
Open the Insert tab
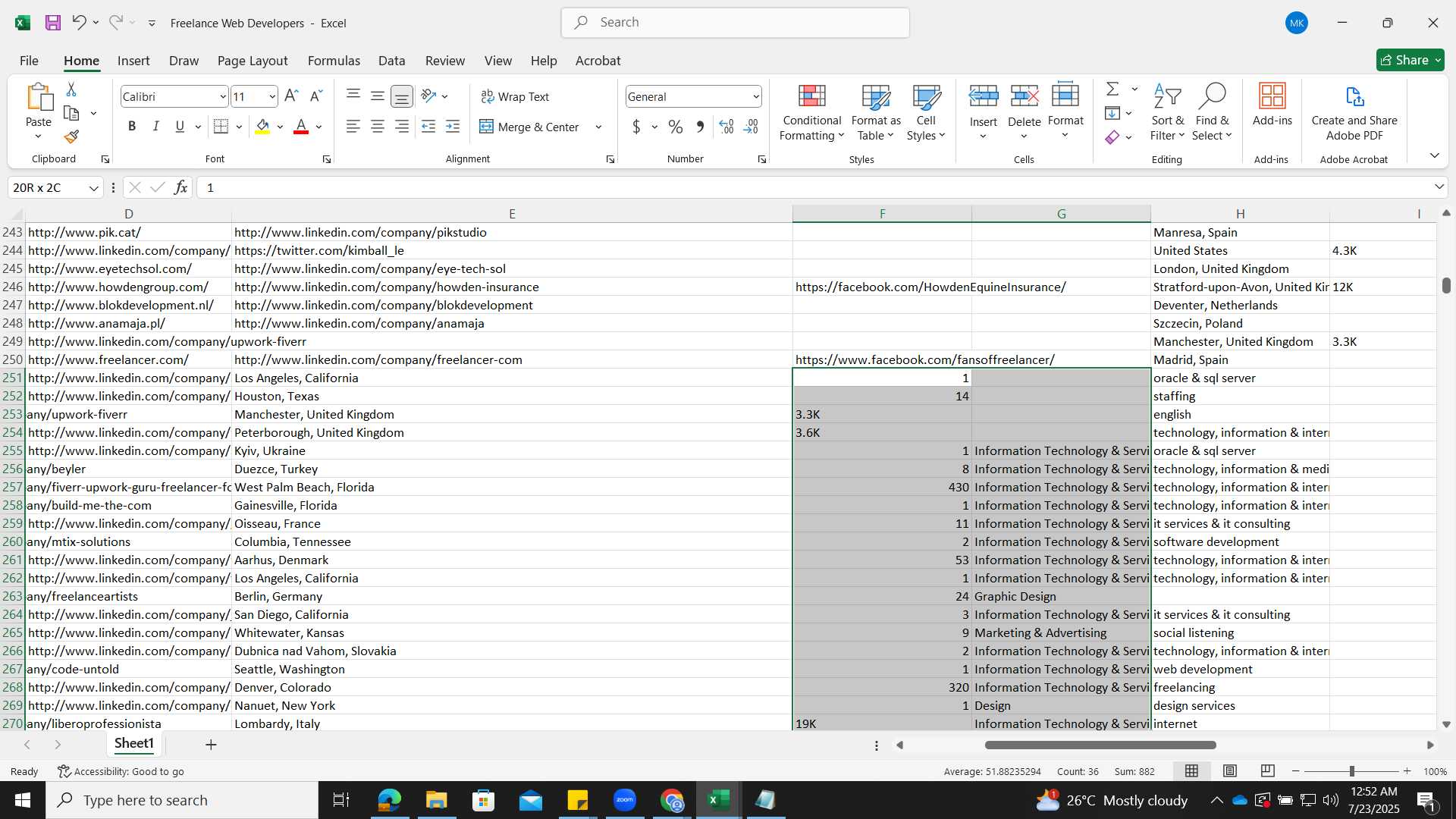coord(133,61)
